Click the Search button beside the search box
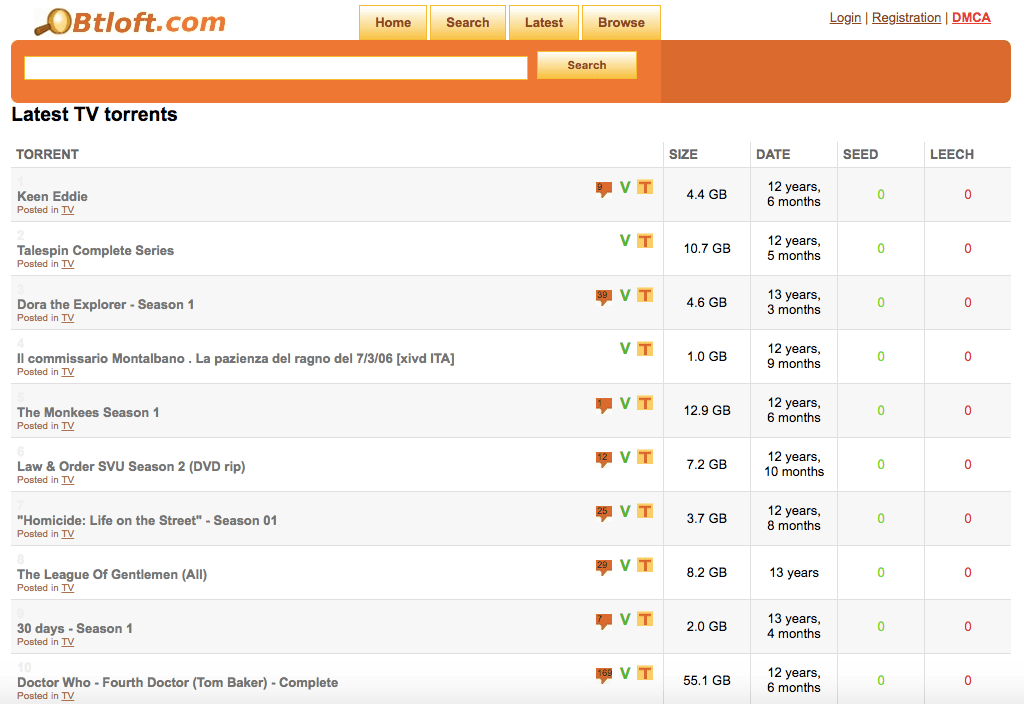1024x704 pixels. [586, 65]
